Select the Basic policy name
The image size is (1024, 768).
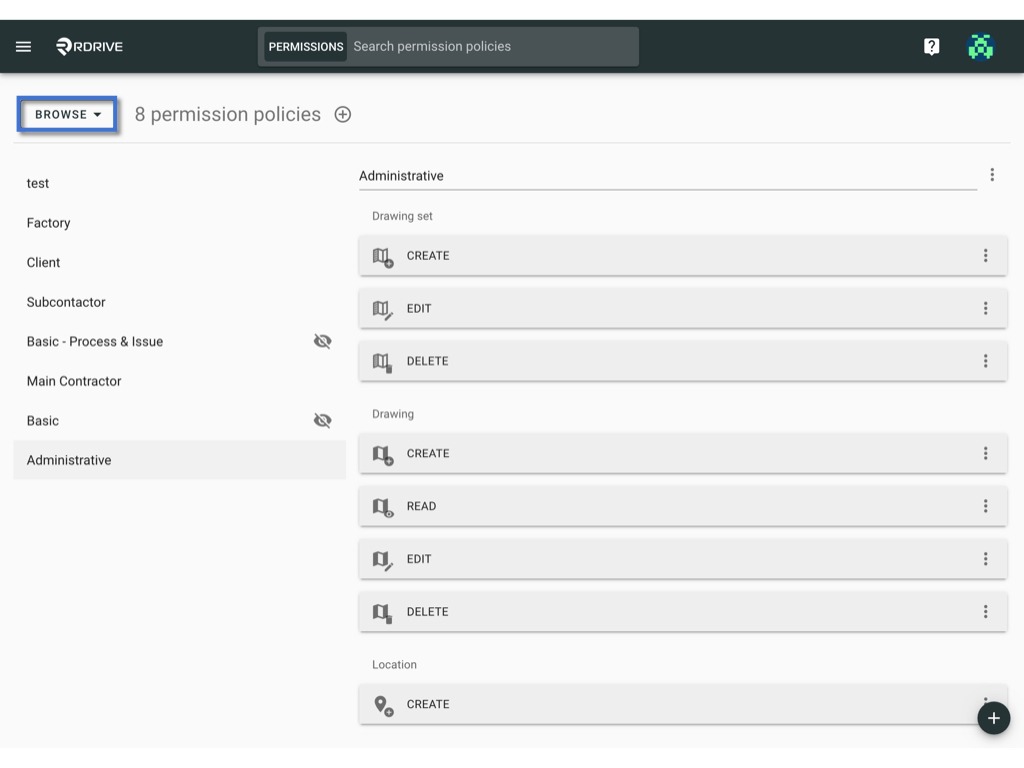[x=42, y=421]
